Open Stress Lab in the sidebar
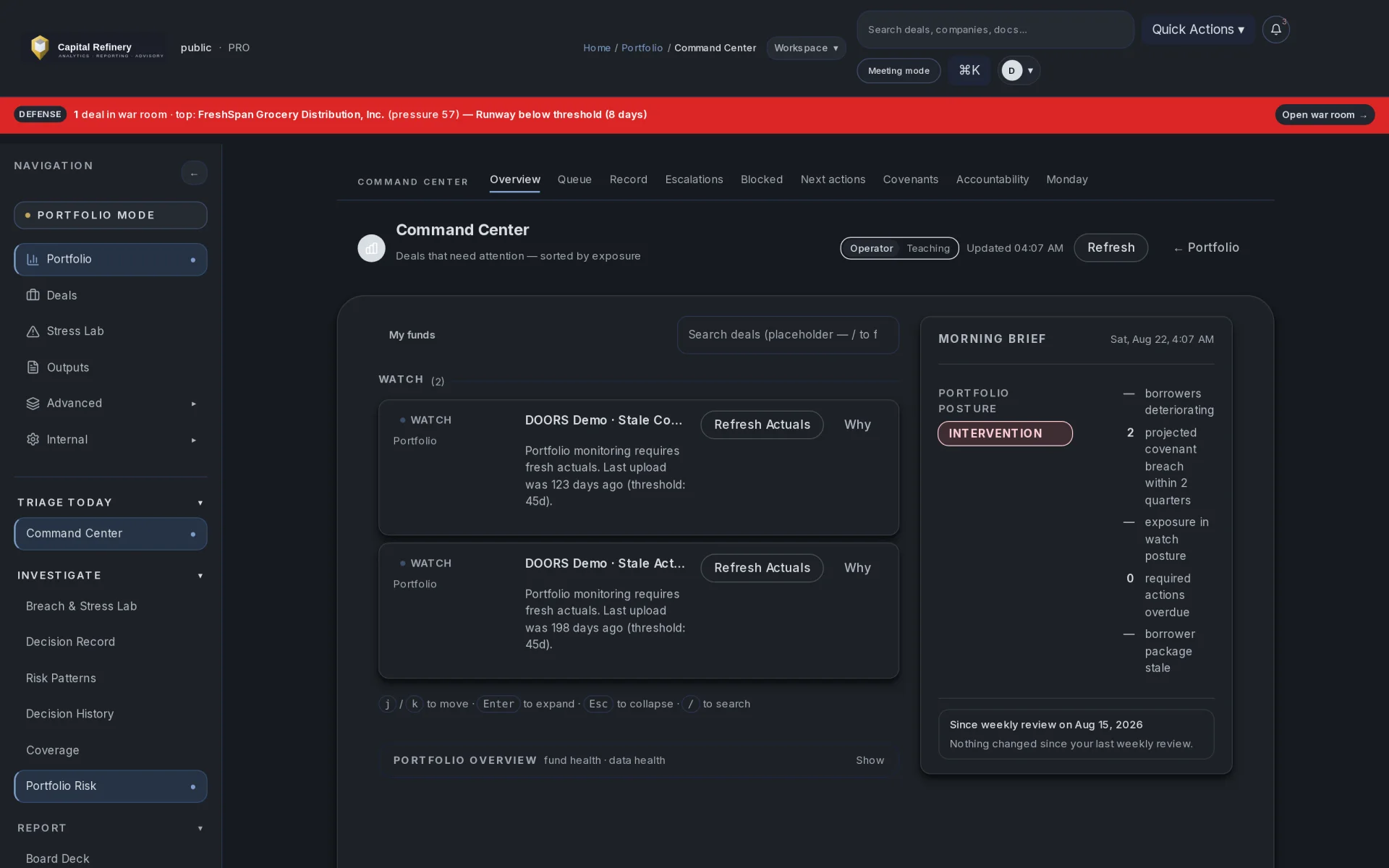The height and width of the screenshot is (868, 1389). [x=111, y=331]
